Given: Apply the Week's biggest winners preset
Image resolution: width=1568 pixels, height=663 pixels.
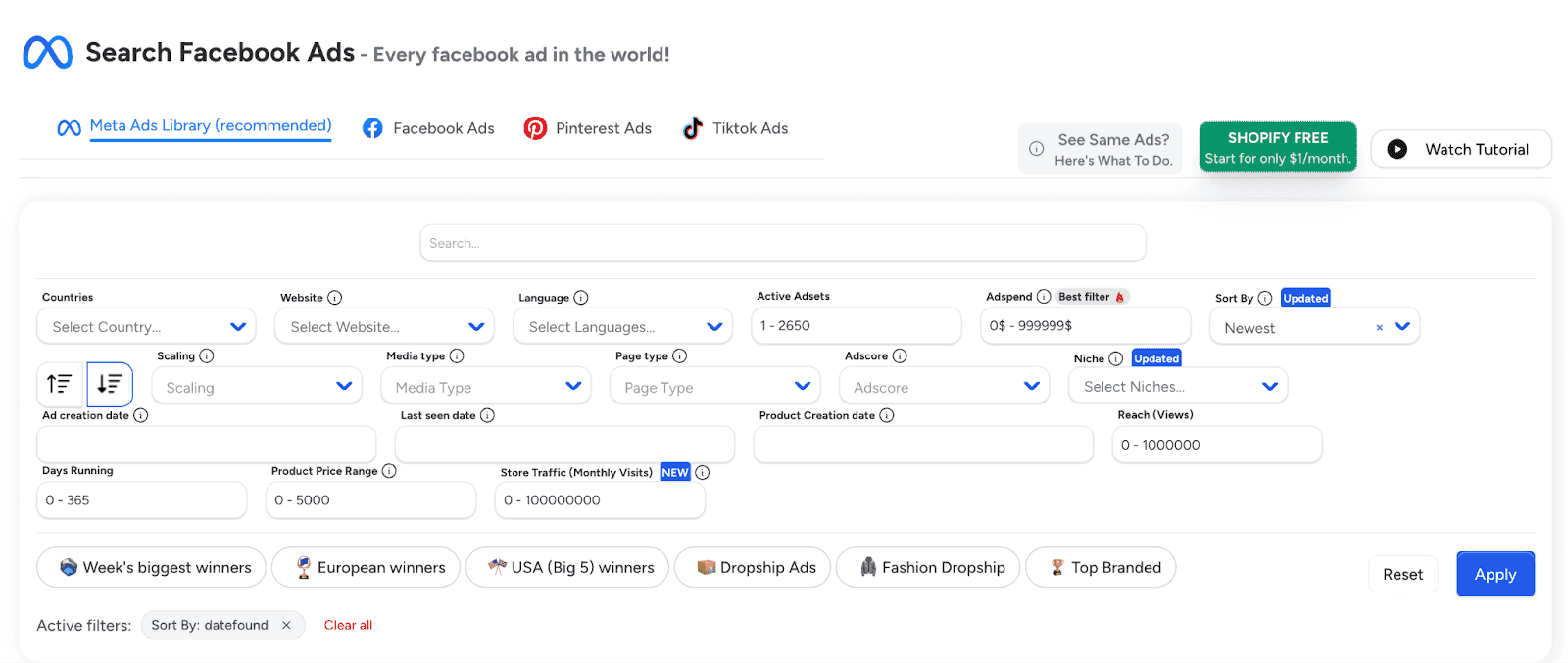Looking at the screenshot, I should click(151, 567).
